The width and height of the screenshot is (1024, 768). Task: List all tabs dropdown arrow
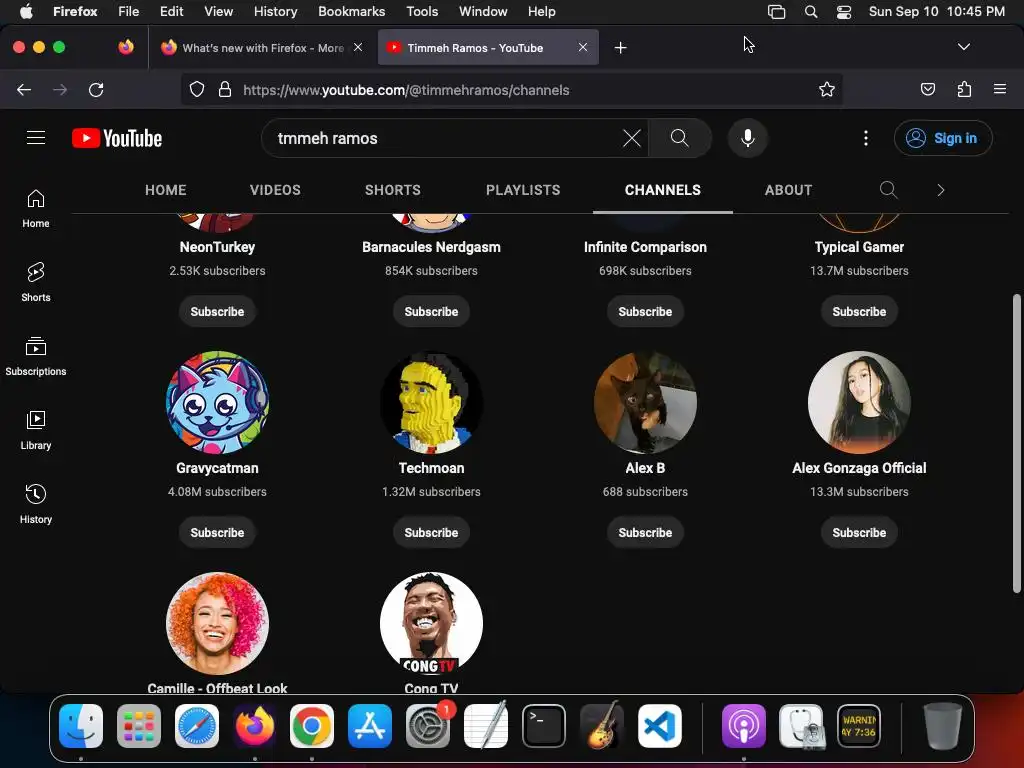(963, 47)
